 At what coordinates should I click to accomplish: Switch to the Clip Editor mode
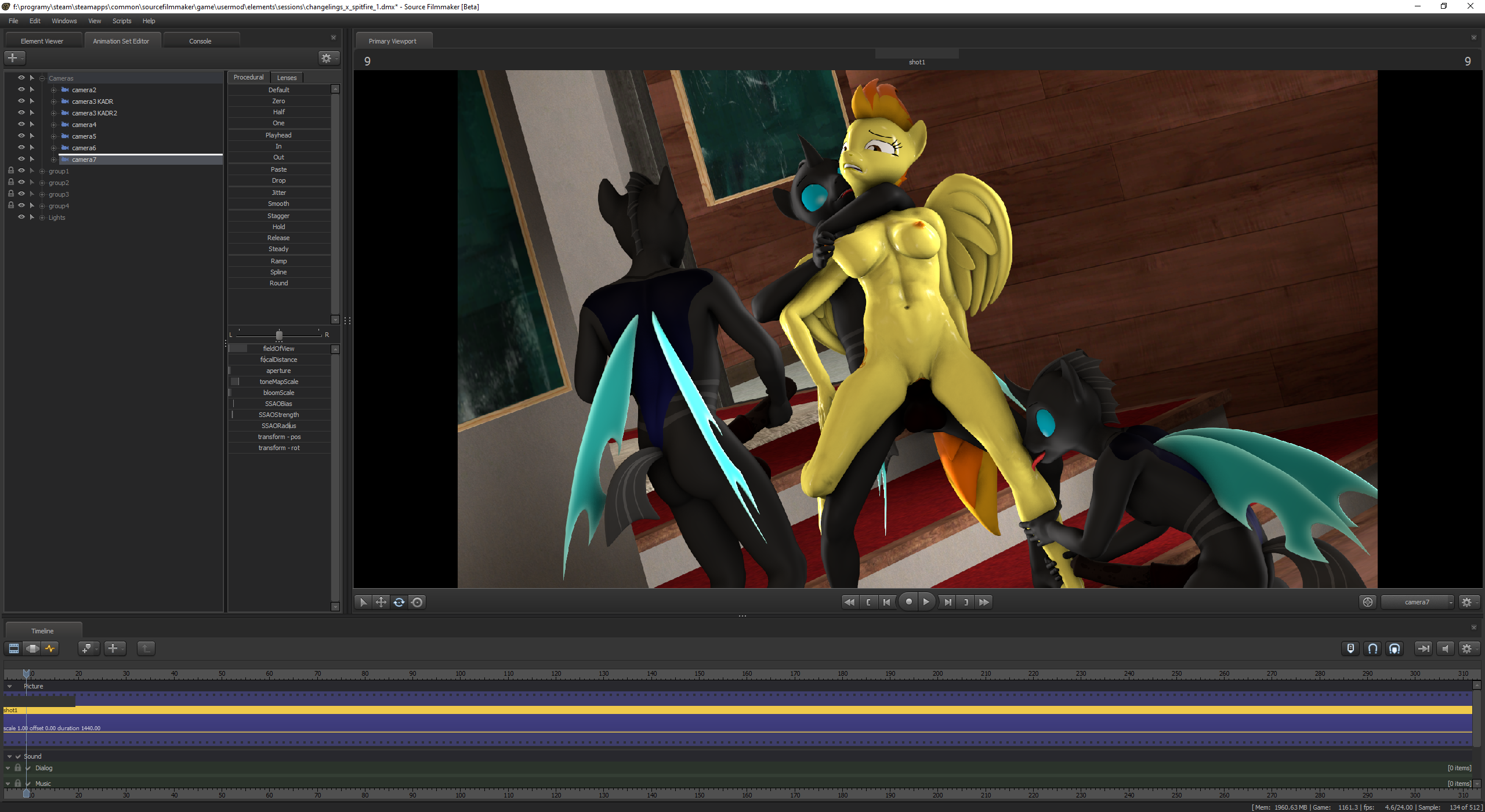14,648
